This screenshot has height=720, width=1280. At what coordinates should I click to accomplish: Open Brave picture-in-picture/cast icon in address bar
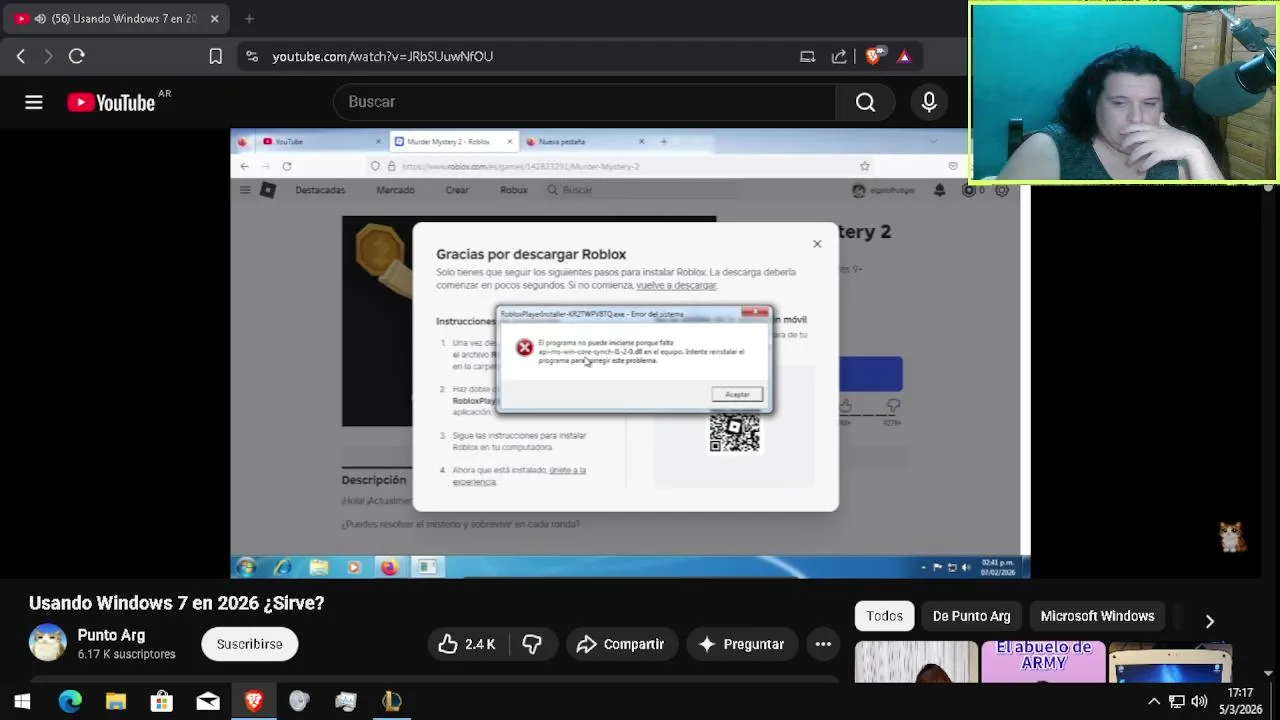[x=807, y=56]
